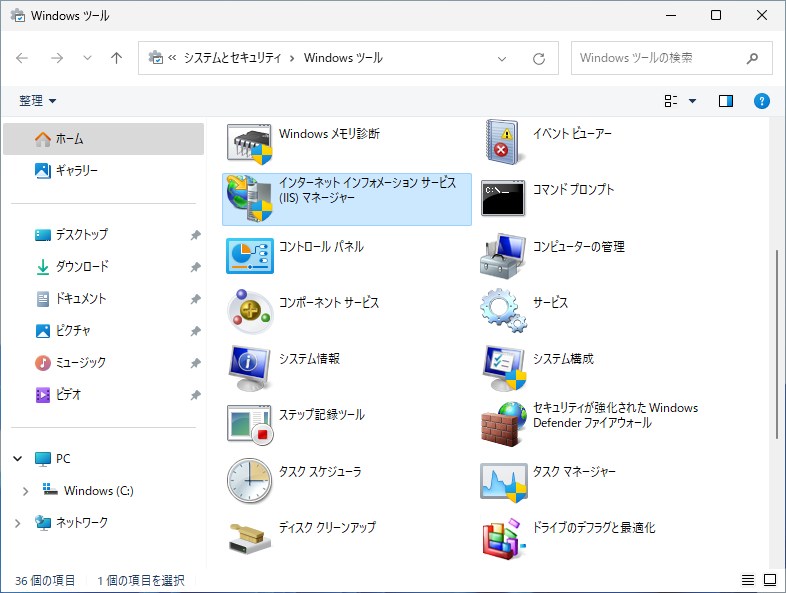Click the ダウンロード pin icon
Viewport: 786px width, 593px height.
click(x=195, y=267)
